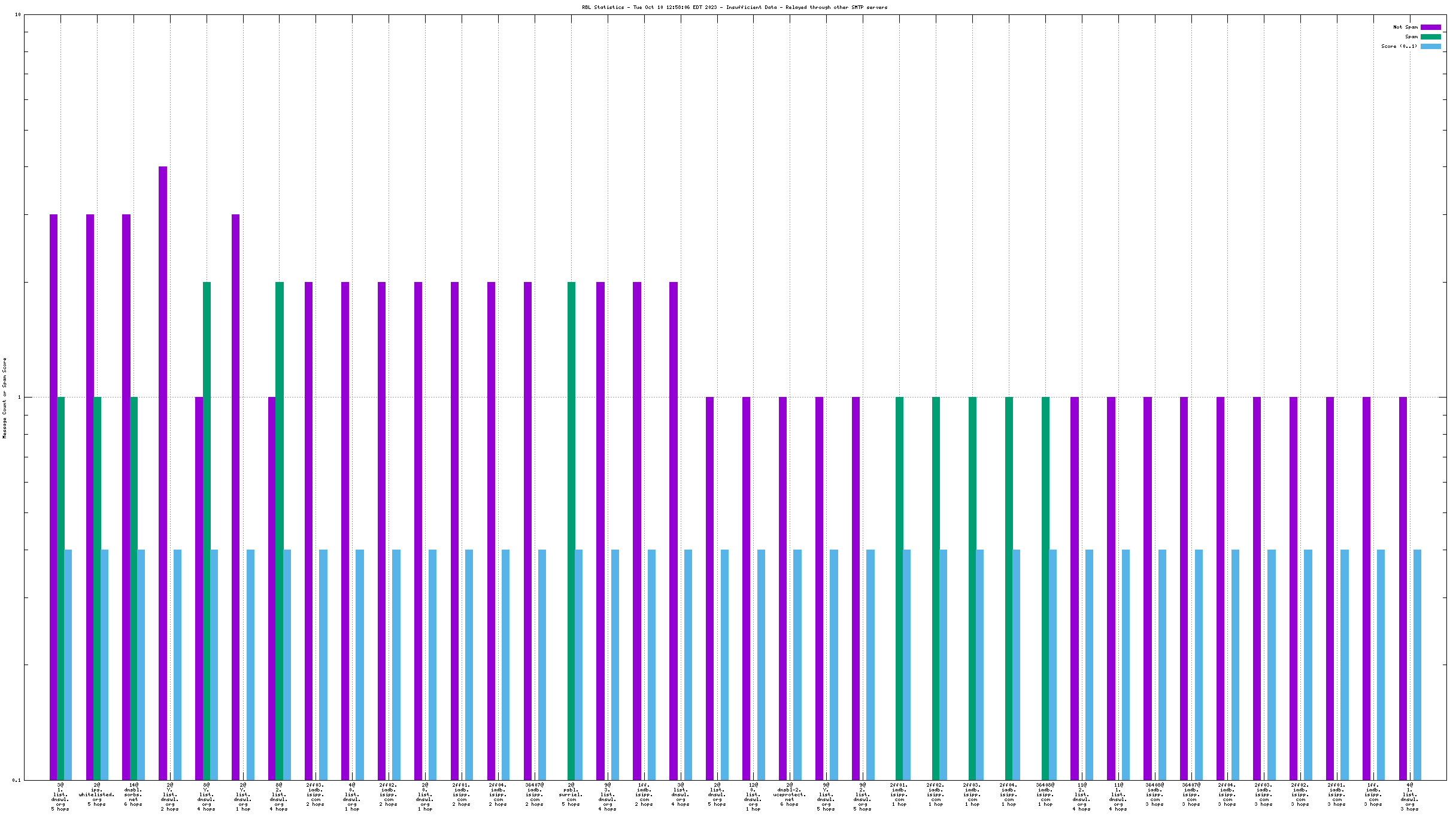Click the y-axis tick label '0.1'
The width and height of the screenshot is (1456, 819).
[16, 780]
